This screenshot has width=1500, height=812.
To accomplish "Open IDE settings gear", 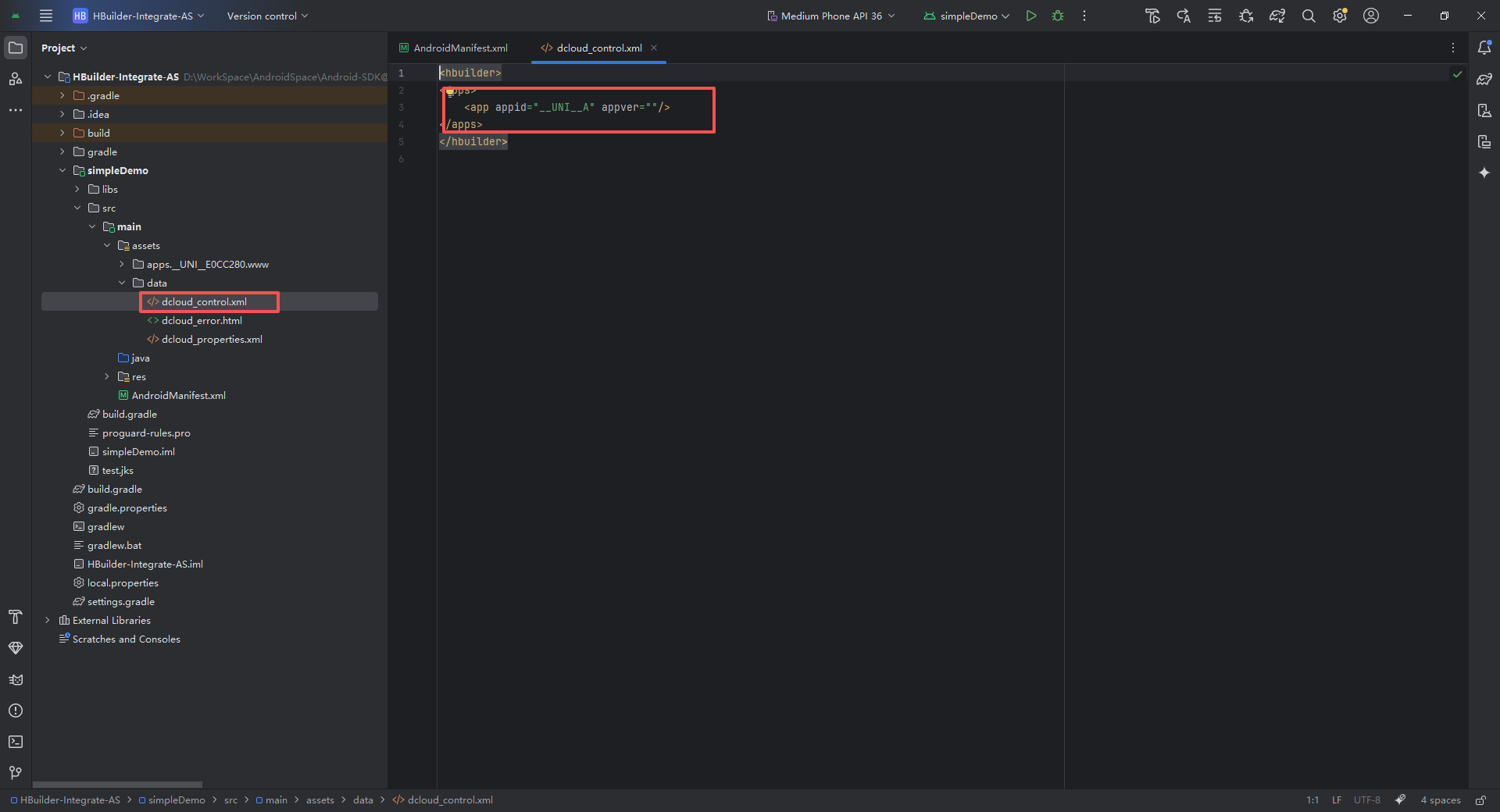I will tap(1340, 16).
